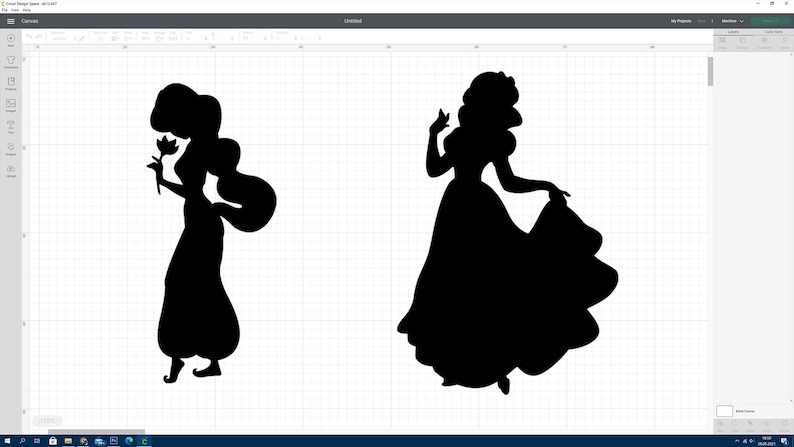The width and height of the screenshot is (794, 447).
Task: Open the Edit dropdown
Action: coord(115,38)
